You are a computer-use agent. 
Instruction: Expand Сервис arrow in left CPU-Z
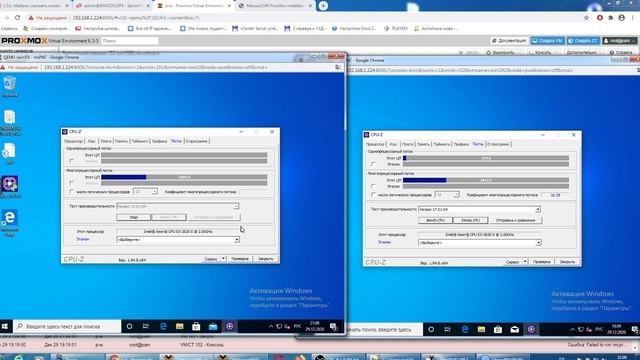click(x=223, y=259)
